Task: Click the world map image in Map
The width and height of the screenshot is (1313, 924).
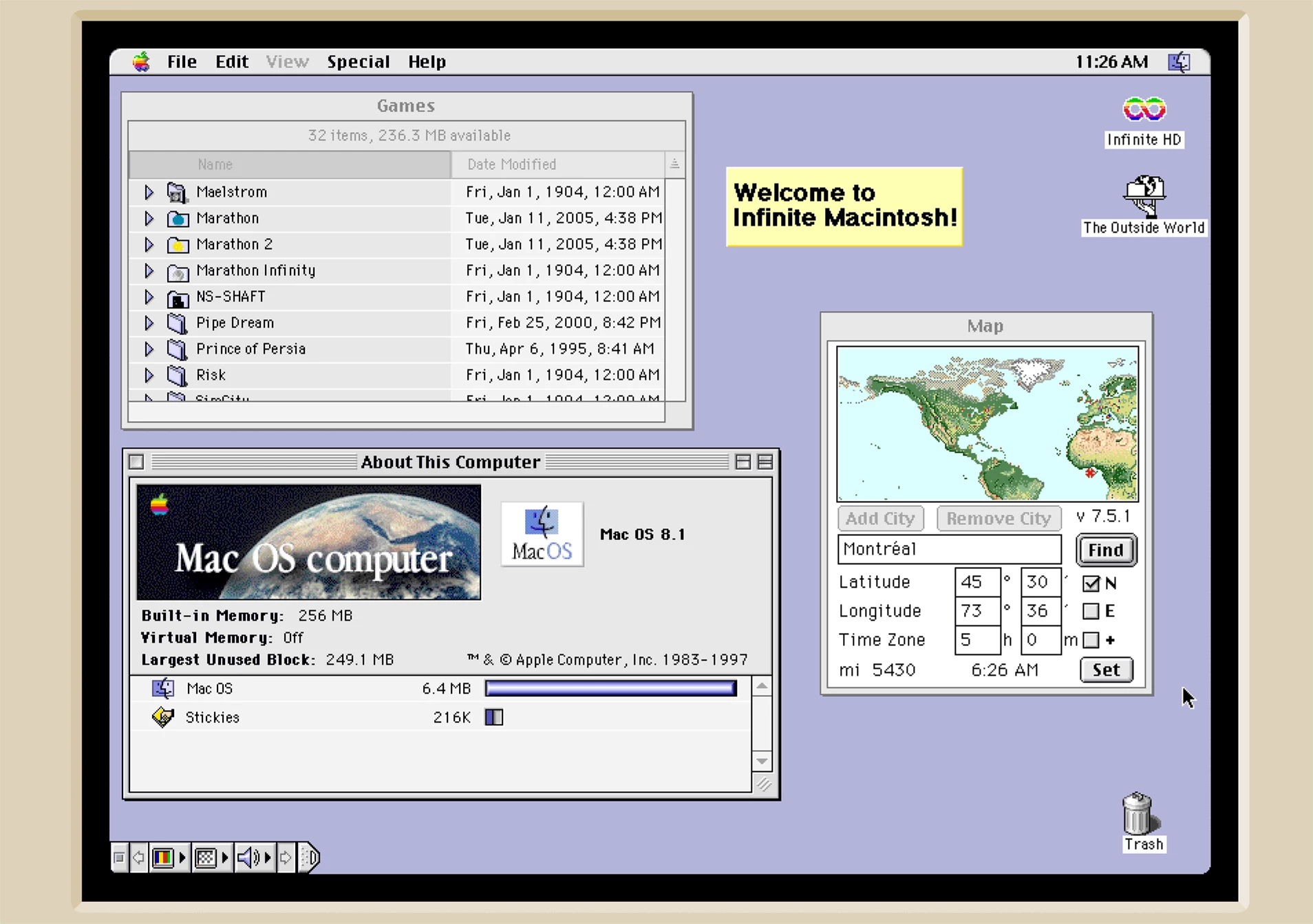Action: pos(988,424)
